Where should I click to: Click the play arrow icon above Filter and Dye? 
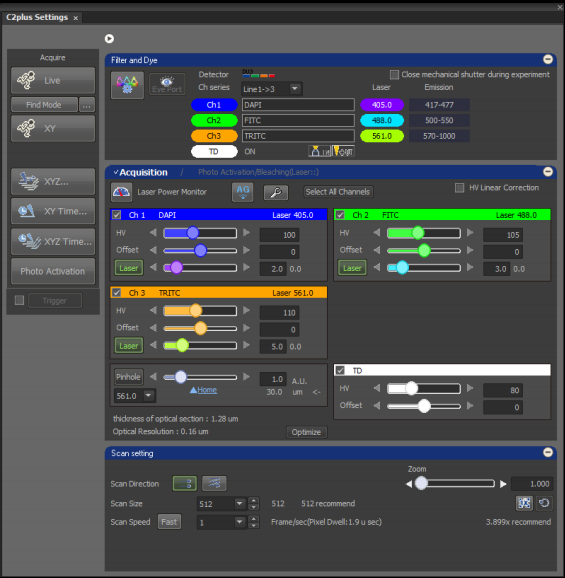(x=109, y=39)
